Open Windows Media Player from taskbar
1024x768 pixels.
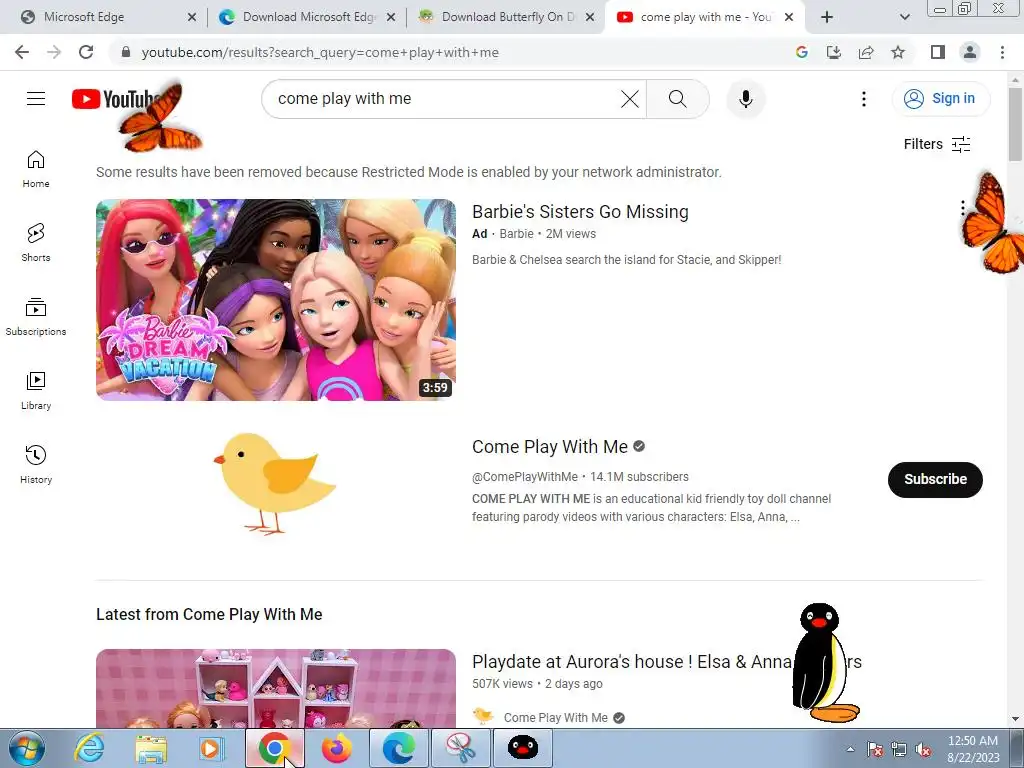(x=212, y=748)
